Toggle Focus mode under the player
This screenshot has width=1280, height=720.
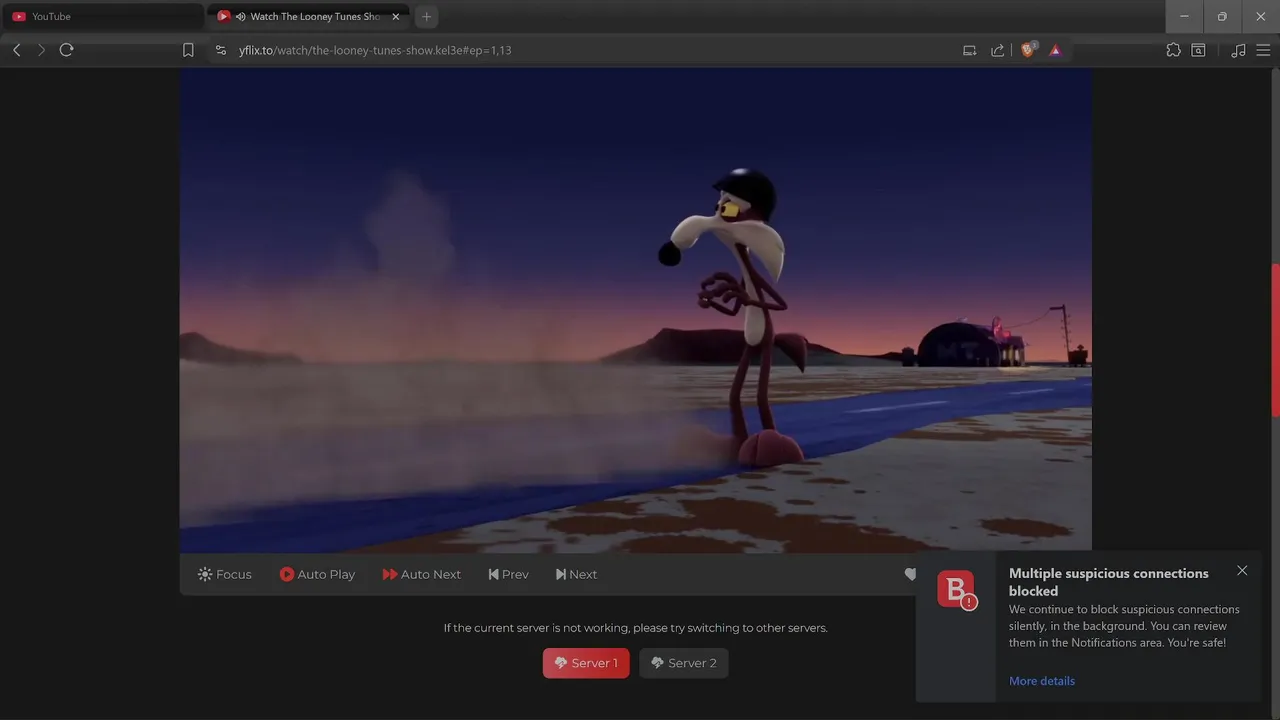[225, 574]
